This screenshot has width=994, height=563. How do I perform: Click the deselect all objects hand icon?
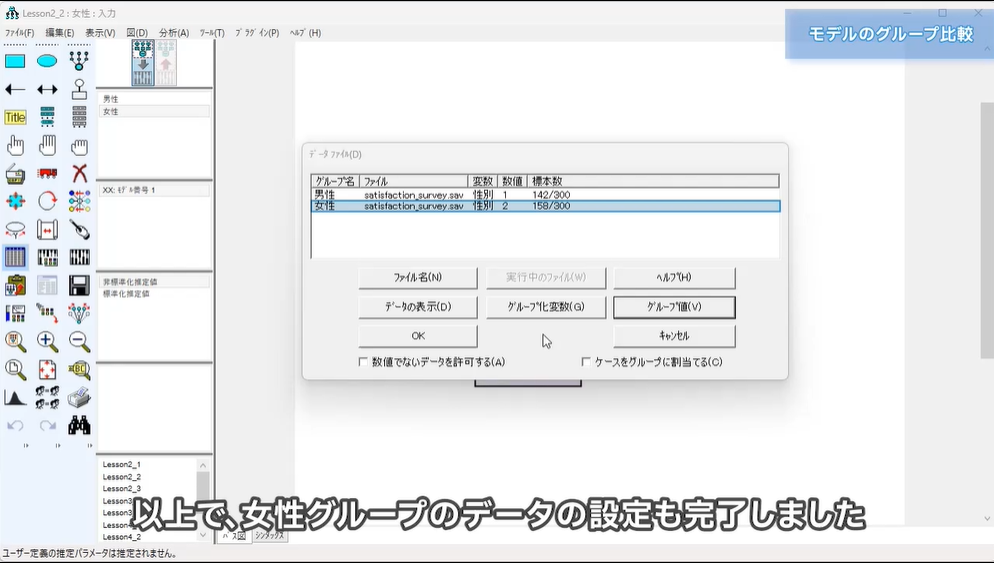79,146
